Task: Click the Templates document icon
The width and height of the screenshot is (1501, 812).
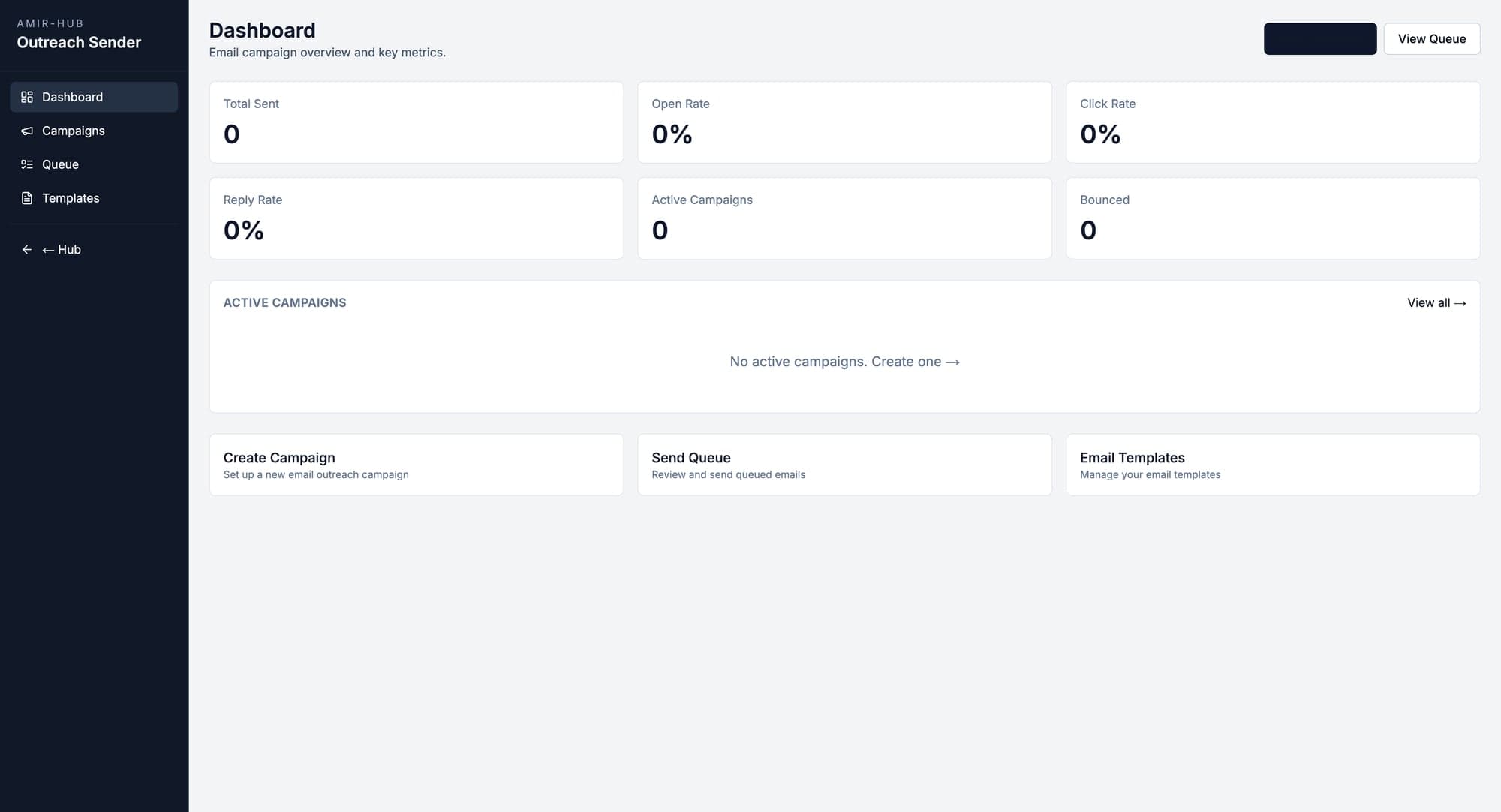Action: click(x=27, y=198)
